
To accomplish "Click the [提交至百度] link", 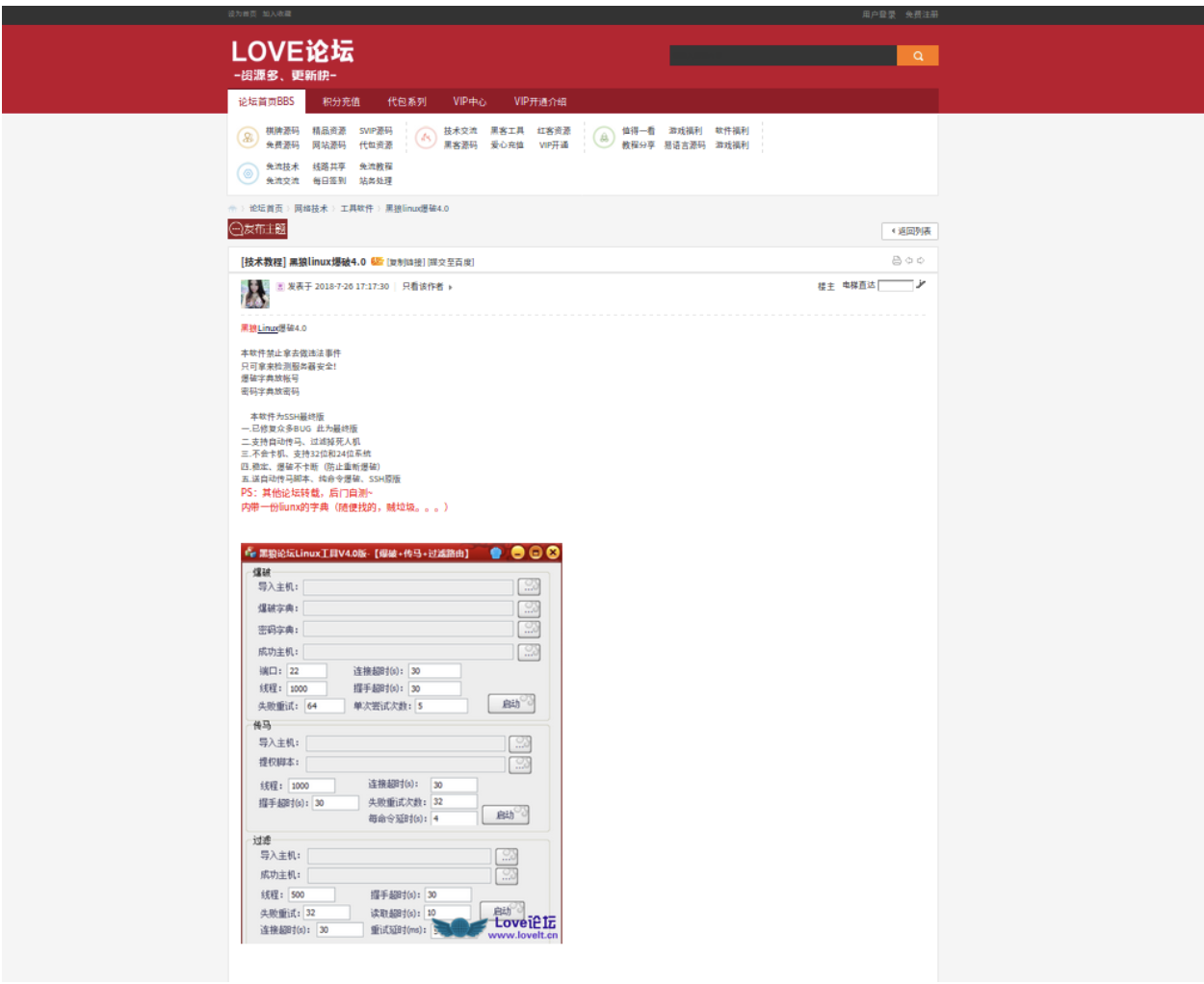I will 451,262.
